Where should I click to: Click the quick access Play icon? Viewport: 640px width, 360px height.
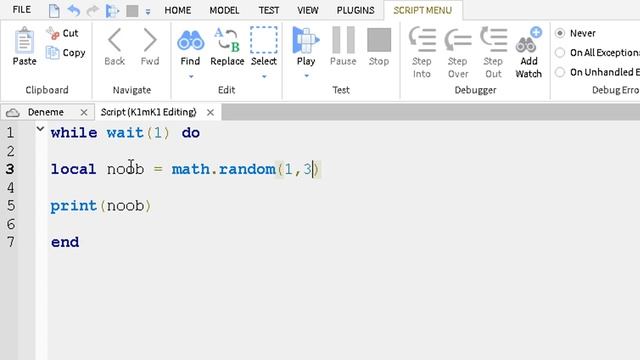tap(112, 11)
